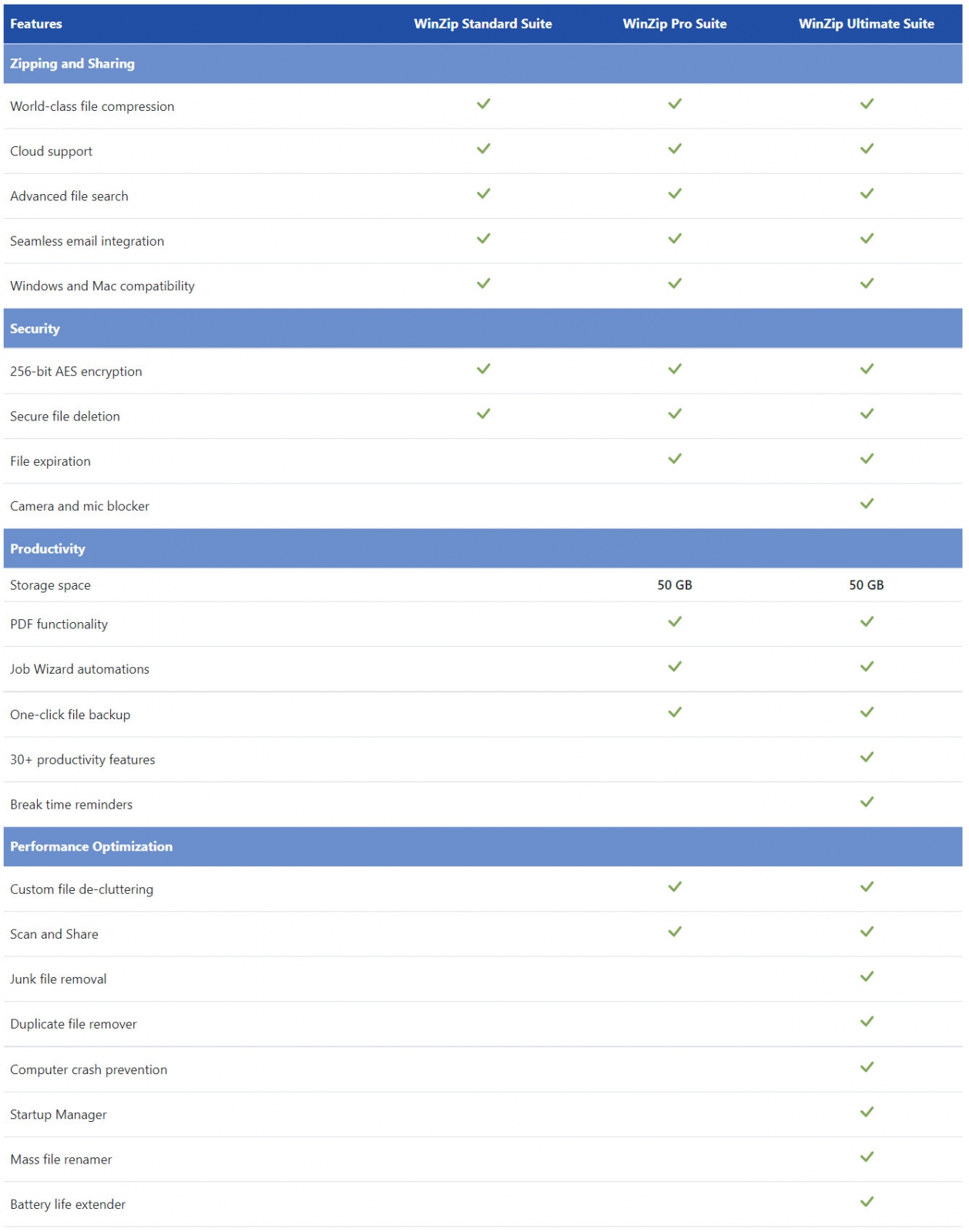This screenshot has height=1232, width=969.
Task: Click Pro Suite checkmark for PDF functionality
Action: point(675,621)
